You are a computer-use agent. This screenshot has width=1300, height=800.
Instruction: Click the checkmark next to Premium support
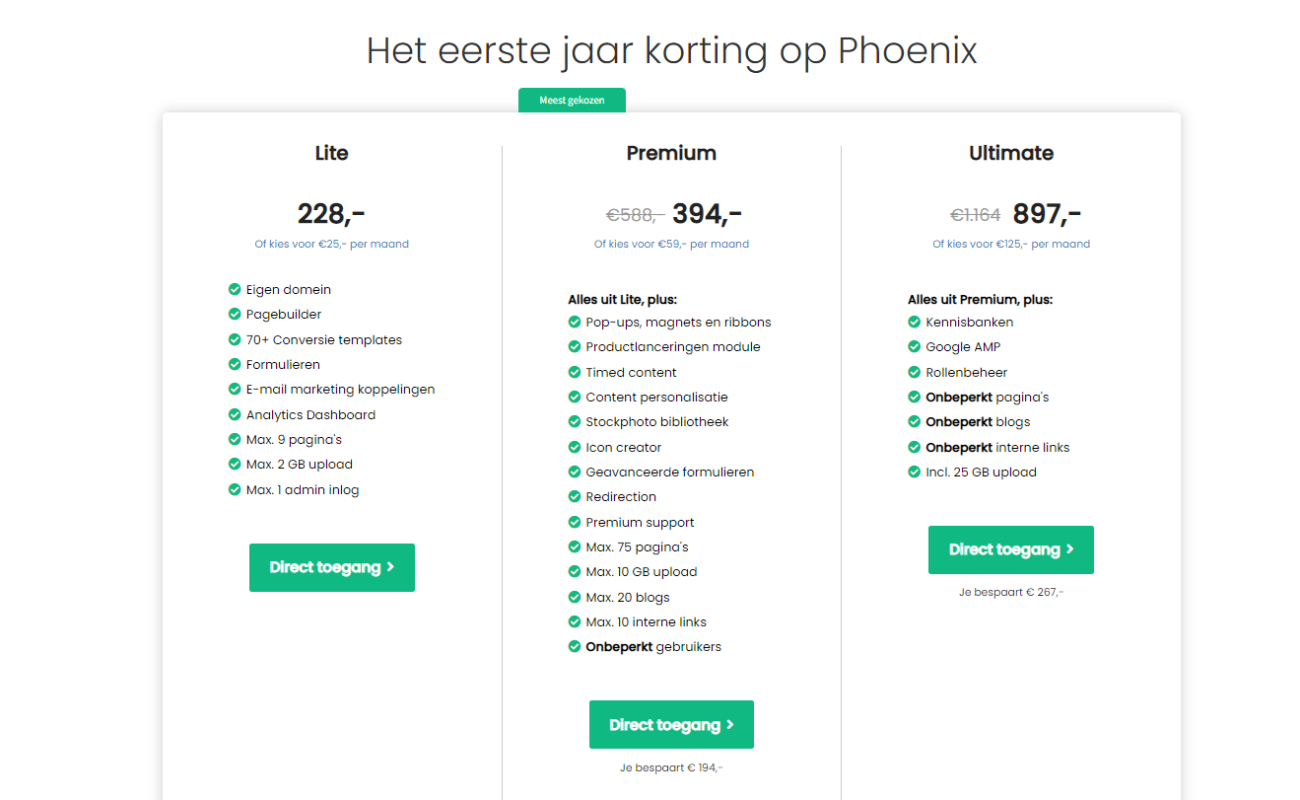tap(574, 522)
